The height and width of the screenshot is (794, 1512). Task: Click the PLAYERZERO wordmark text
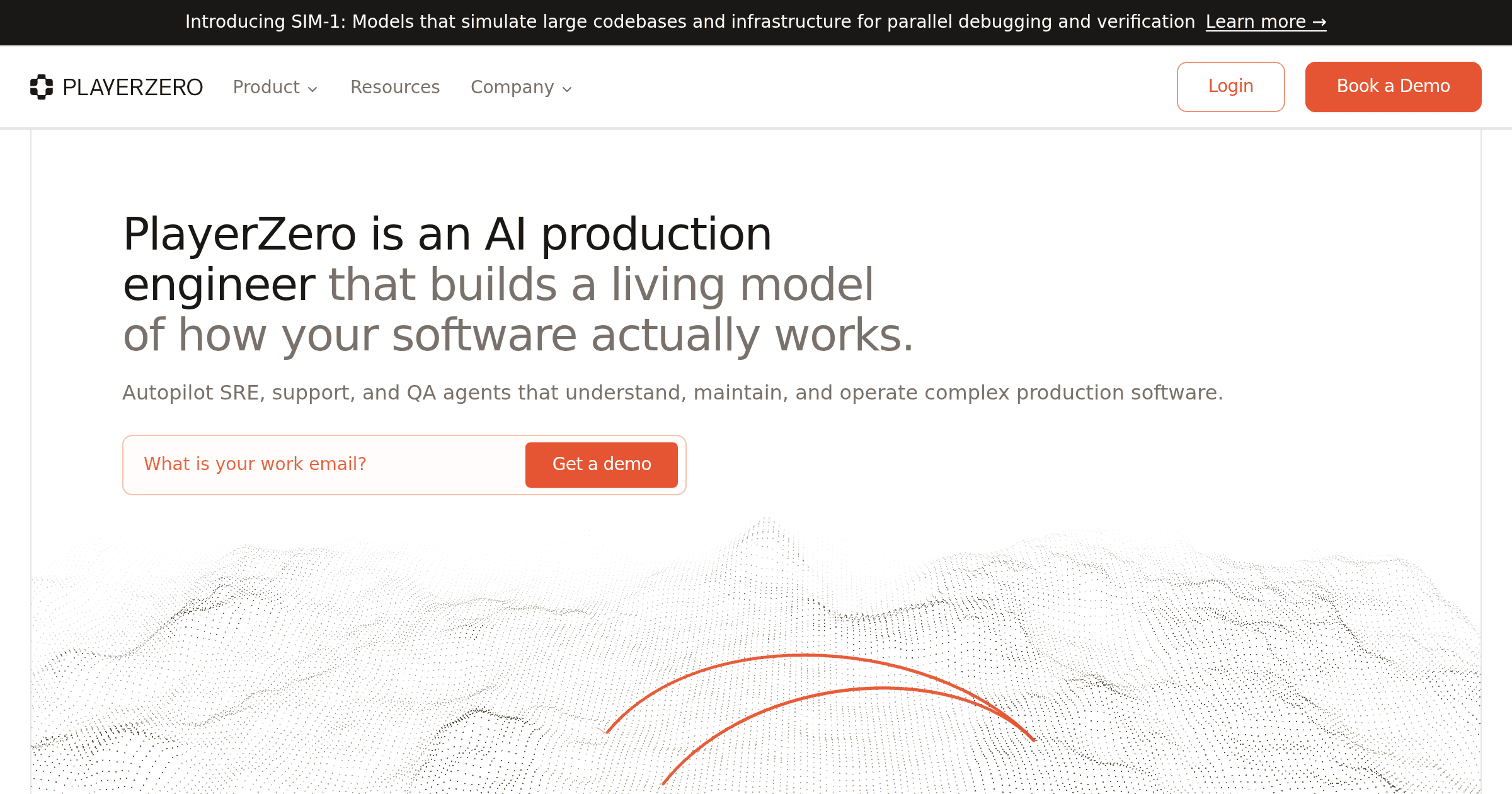(133, 87)
